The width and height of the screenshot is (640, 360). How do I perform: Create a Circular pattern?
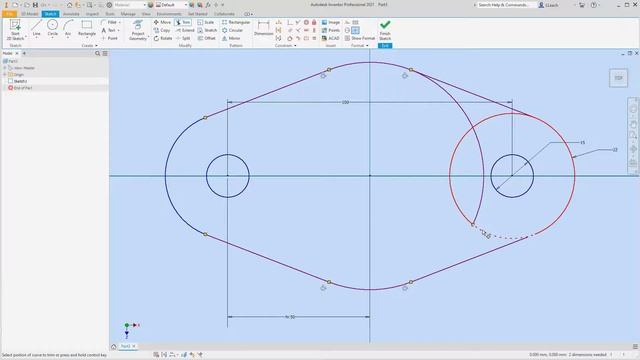232,30
